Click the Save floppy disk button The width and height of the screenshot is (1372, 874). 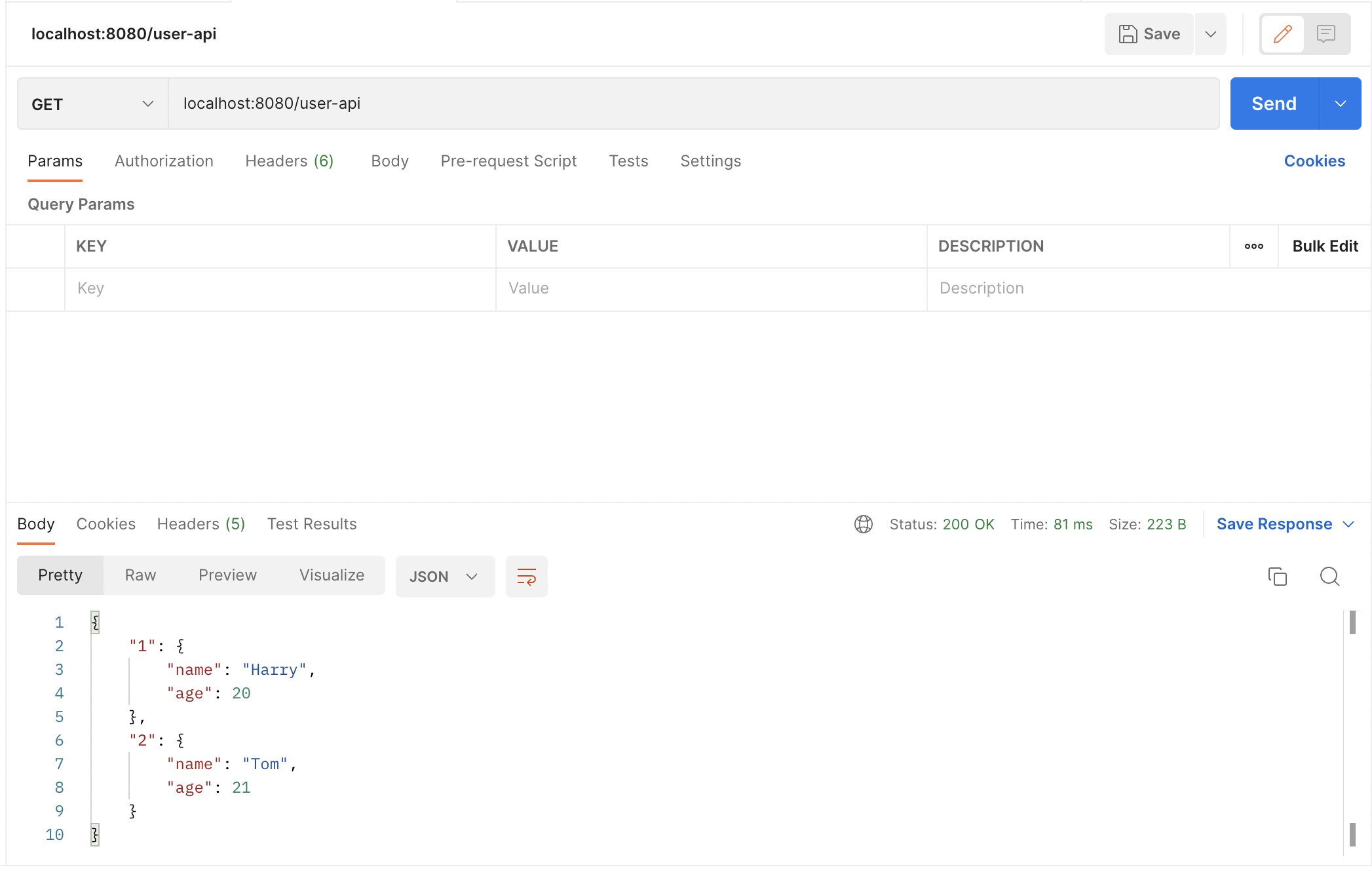pos(1149,34)
